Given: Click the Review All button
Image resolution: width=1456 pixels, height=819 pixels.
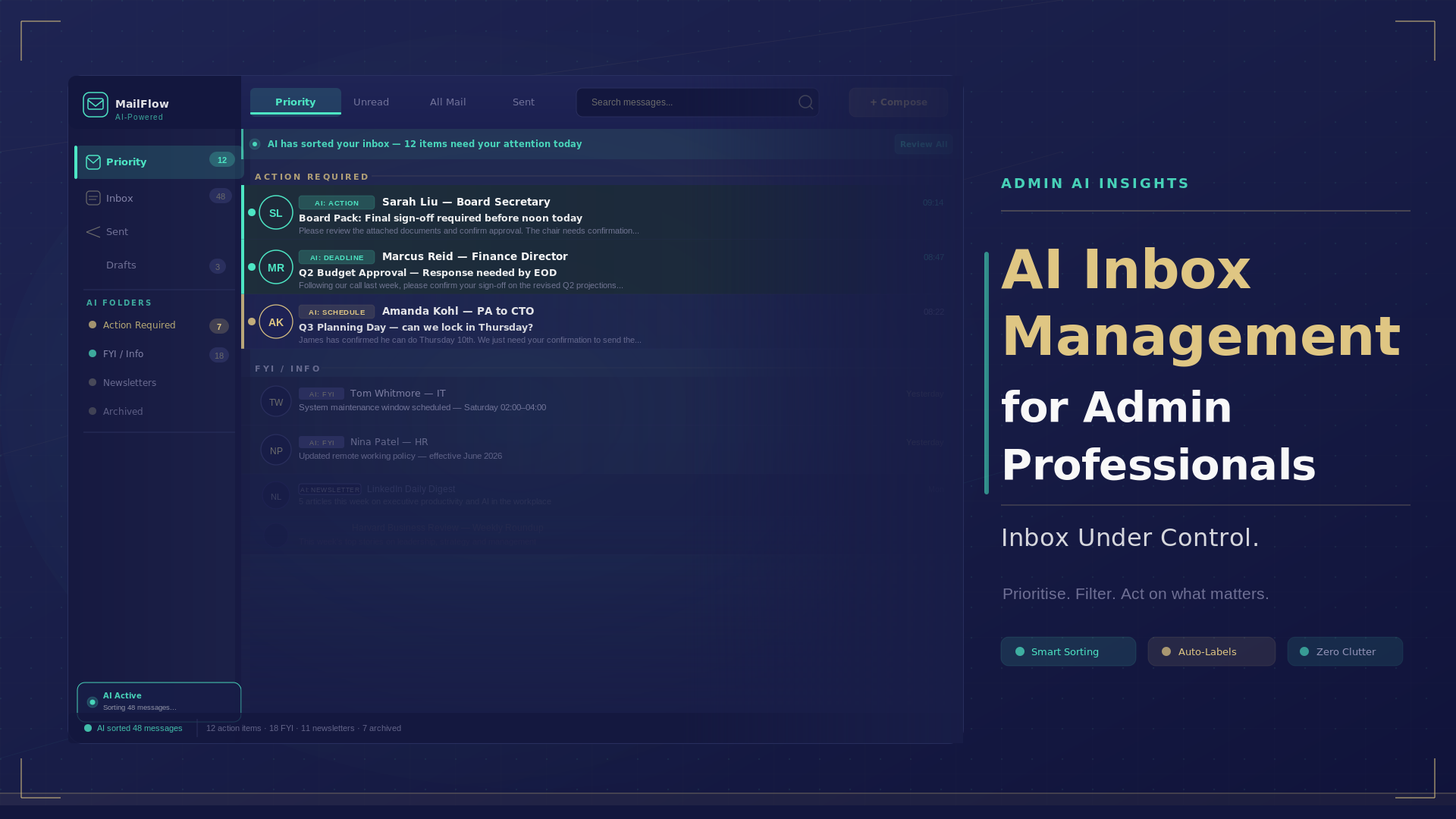Looking at the screenshot, I should (x=923, y=144).
